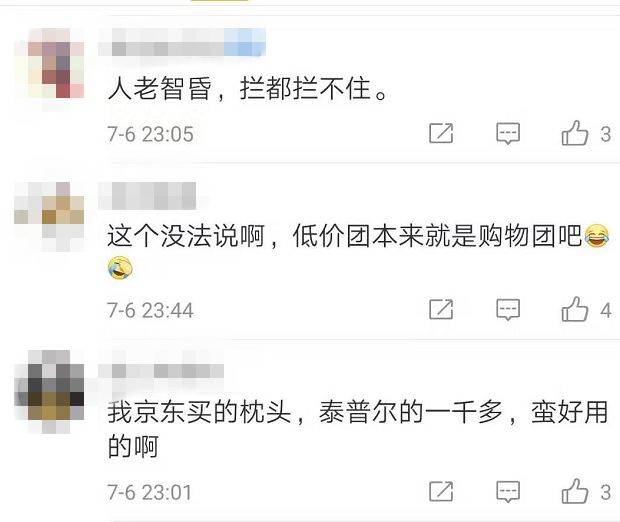Repost the 京东买的枕头 comment
This screenshot has height=522, width=620.
(x=441, y=491)
